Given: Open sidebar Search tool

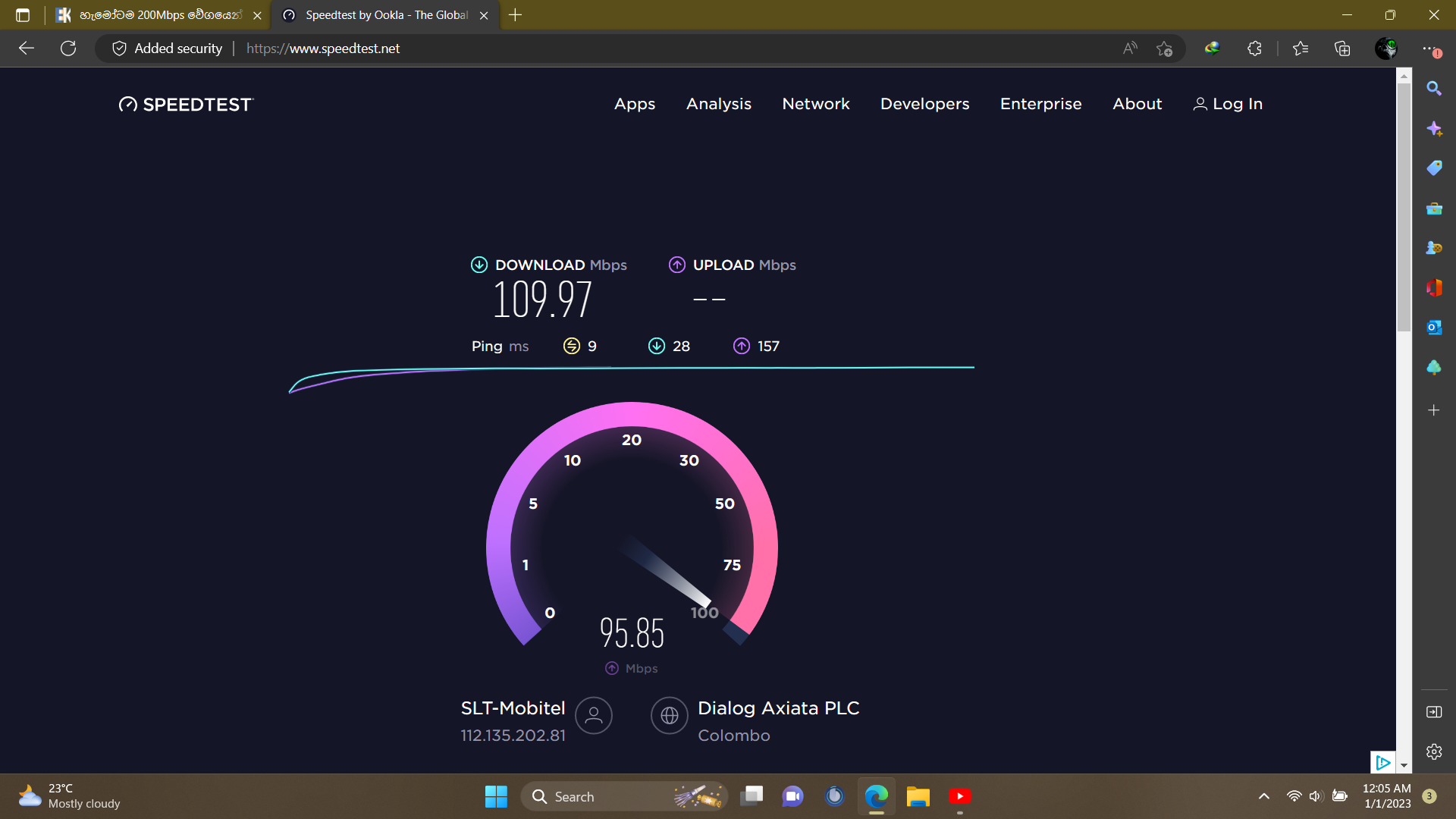Looking at the screenshot, I should tap(1434, 89).
